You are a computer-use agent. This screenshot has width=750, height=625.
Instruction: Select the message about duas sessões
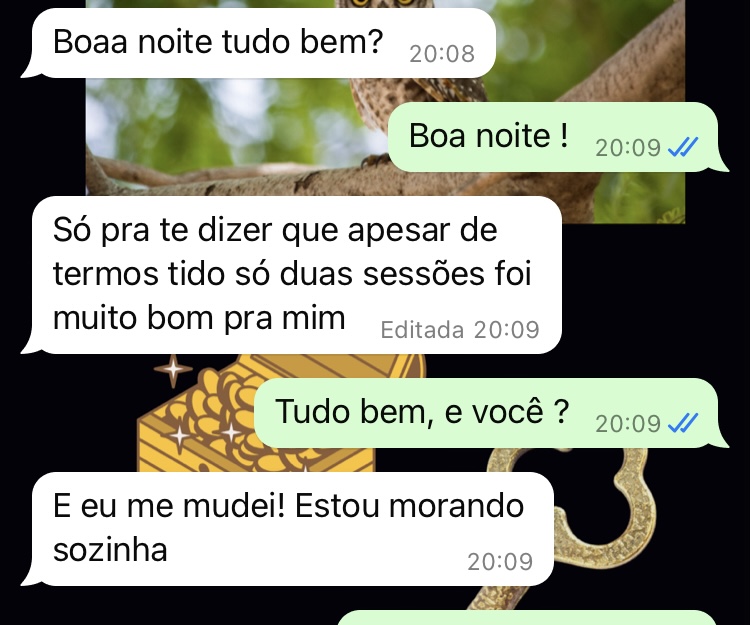point(291,275)
